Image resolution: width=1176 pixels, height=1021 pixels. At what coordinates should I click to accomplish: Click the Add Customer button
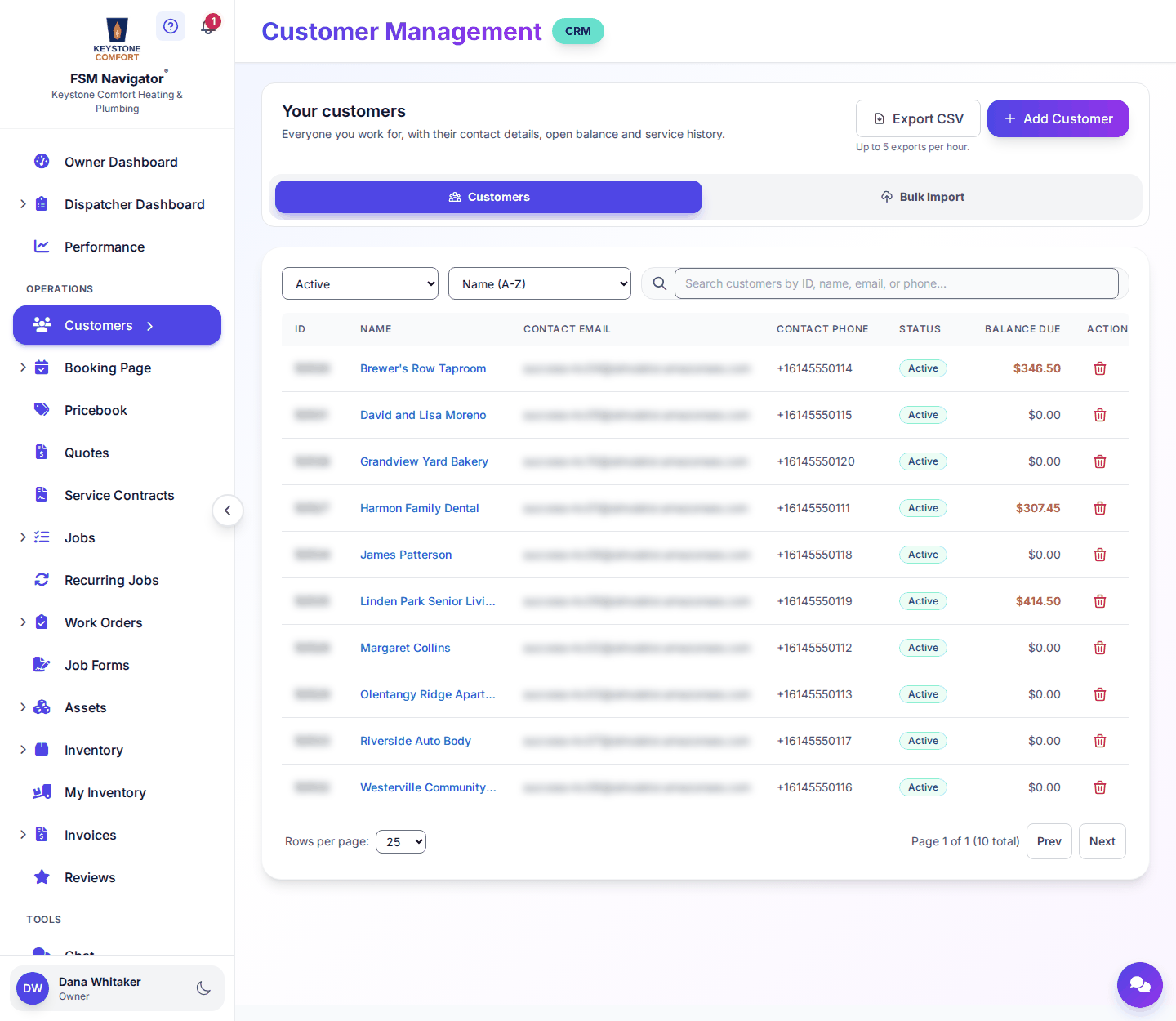tap(1058, 118)
